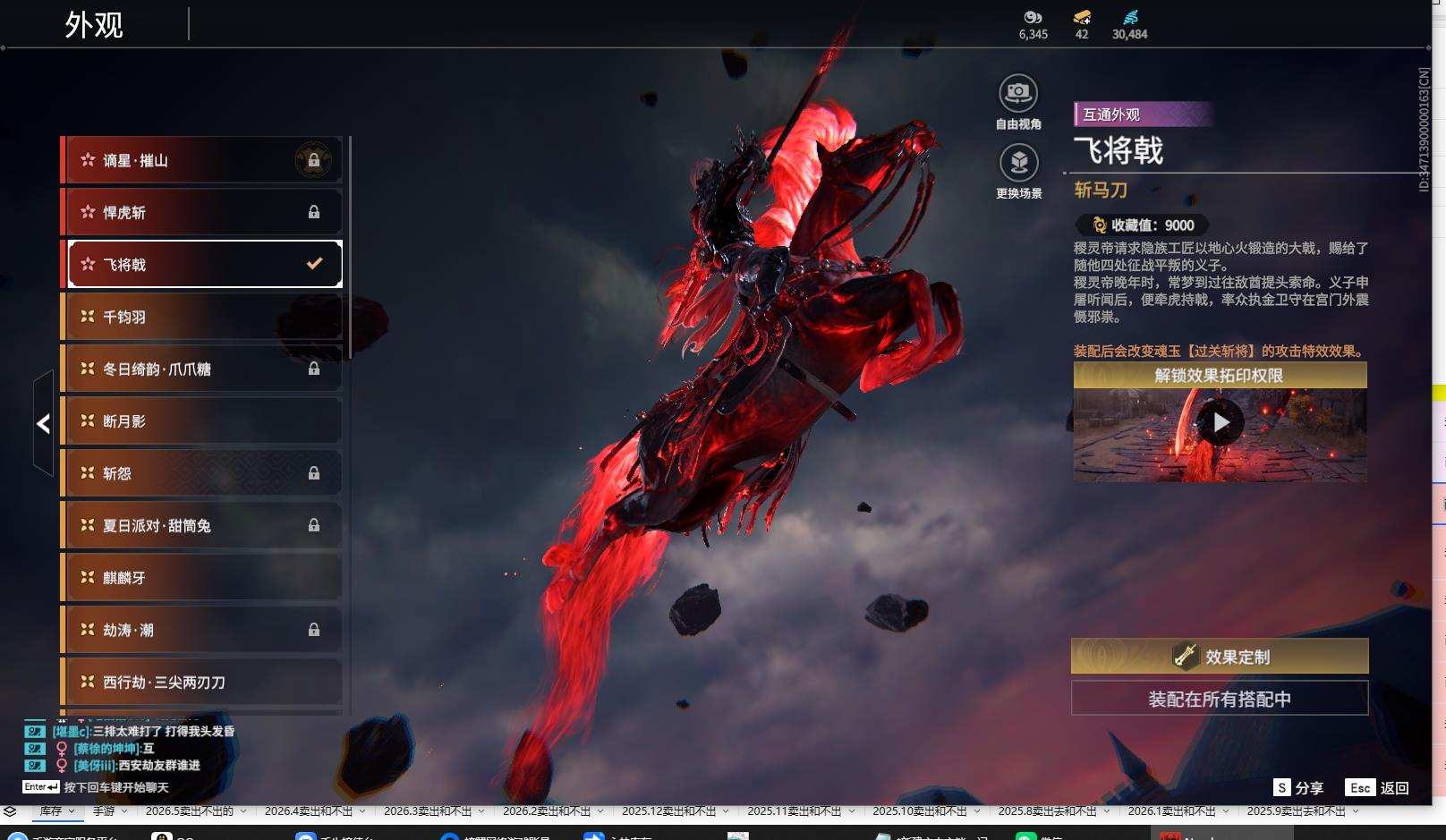Play the weapon effect preview video
This screenshot has height=840, width=1446.
pos(1221,422)
